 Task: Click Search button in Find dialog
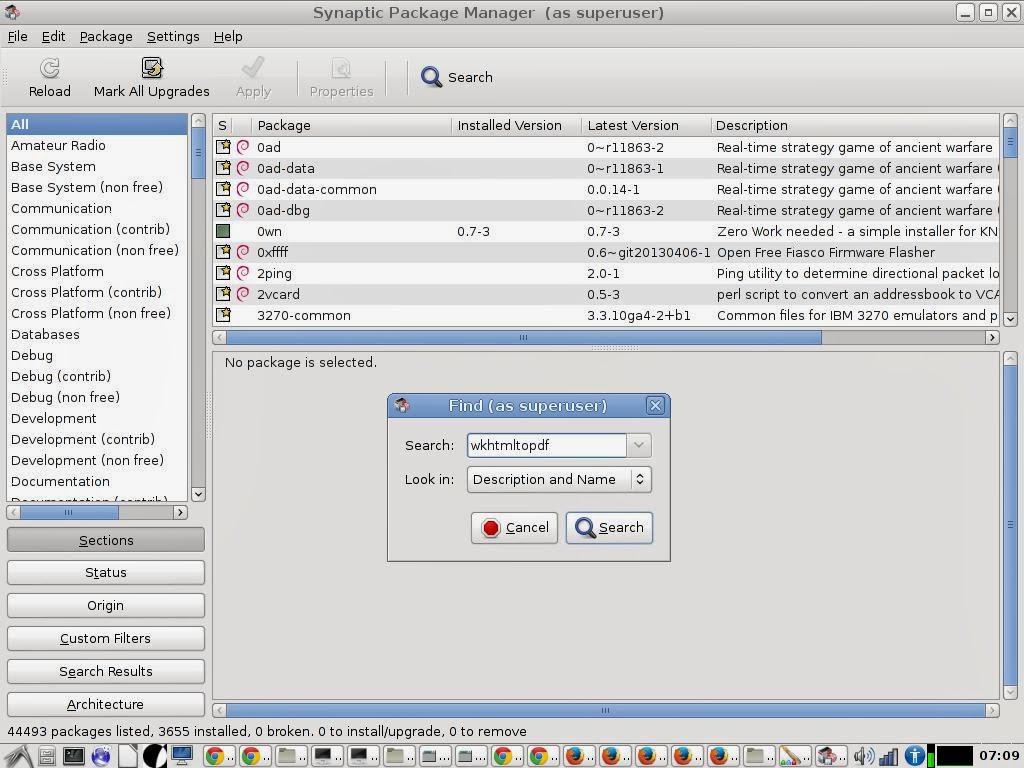609,528
